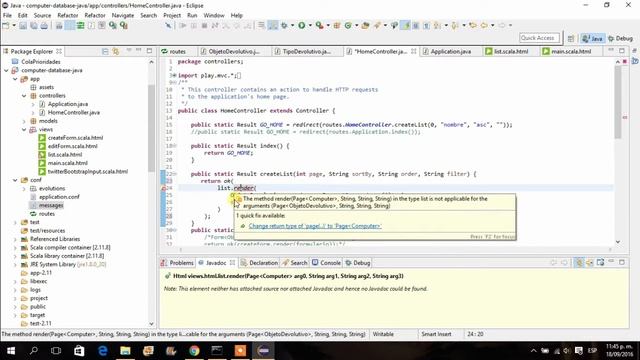Open the Window menu
This screenshot has height=360, width=640.
[214, 16]
